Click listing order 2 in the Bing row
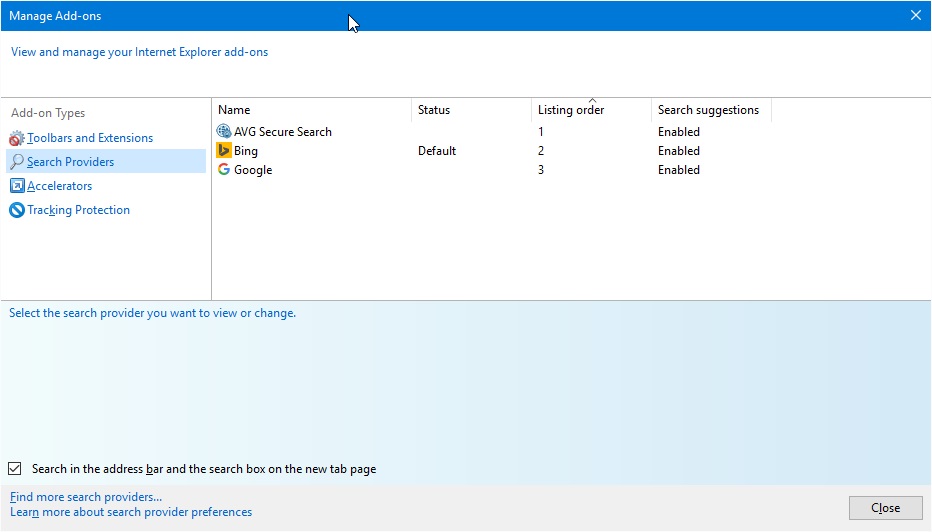 (x=541, y=151)
